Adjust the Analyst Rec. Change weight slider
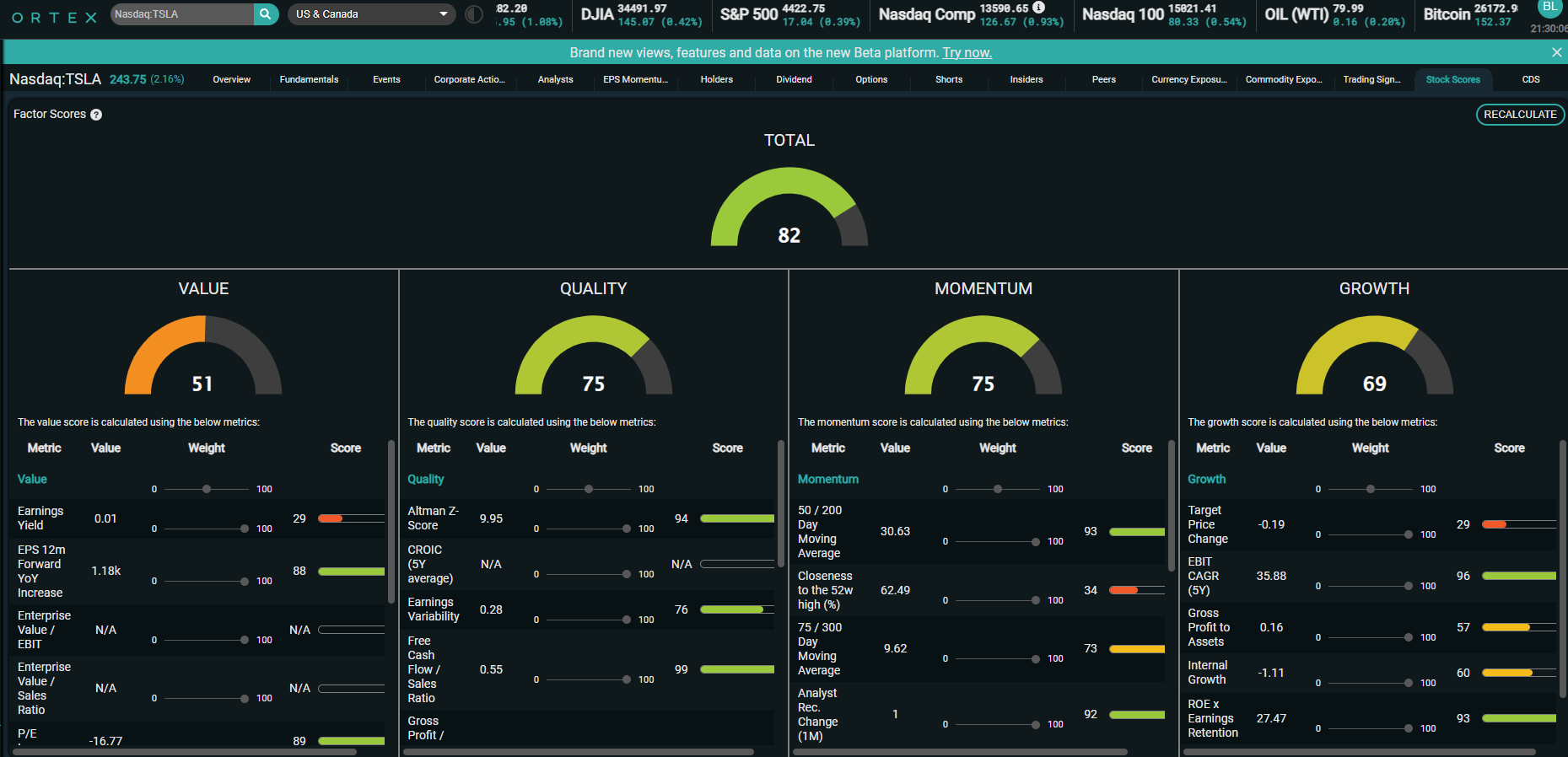The image size is (1568, 757). (x=998, y=724)
